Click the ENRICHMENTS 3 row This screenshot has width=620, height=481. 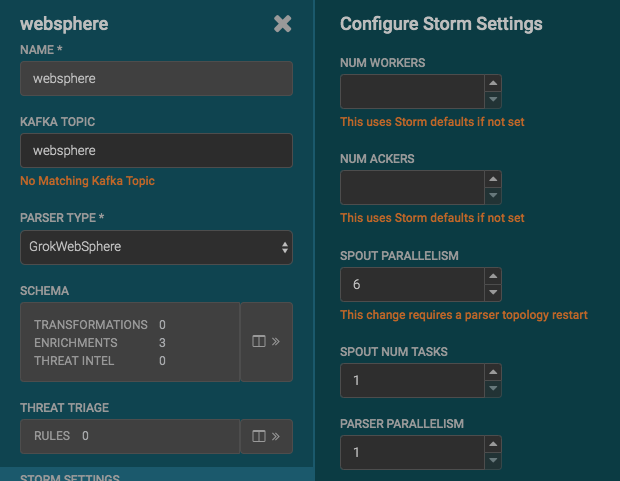coord(100,343)
